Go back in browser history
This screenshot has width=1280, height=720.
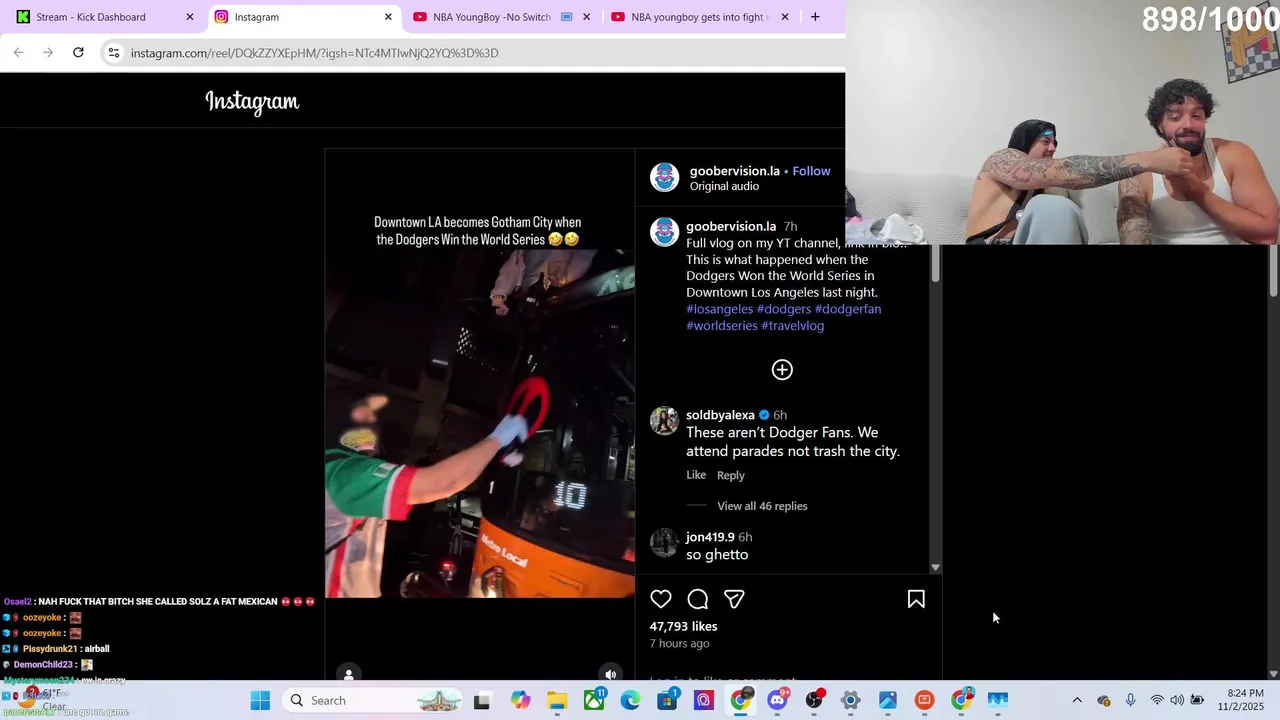tap(18, 53)
